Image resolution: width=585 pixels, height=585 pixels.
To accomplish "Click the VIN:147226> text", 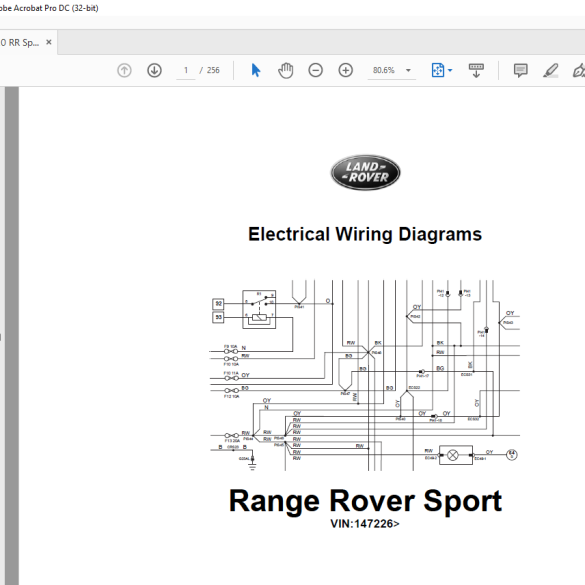I will tap(365, 523).
